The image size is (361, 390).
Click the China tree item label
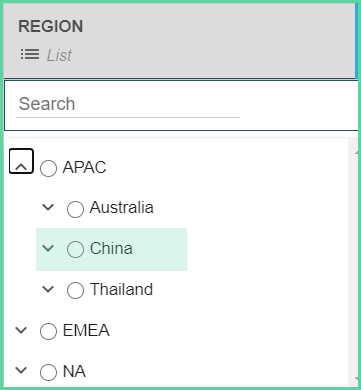[111, 249]
